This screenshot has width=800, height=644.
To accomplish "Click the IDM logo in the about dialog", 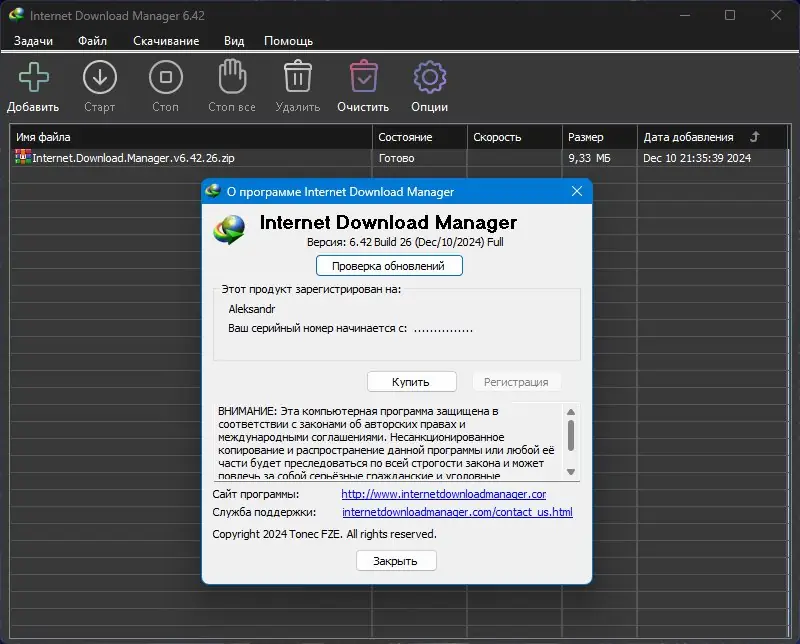I will (230, 229).
